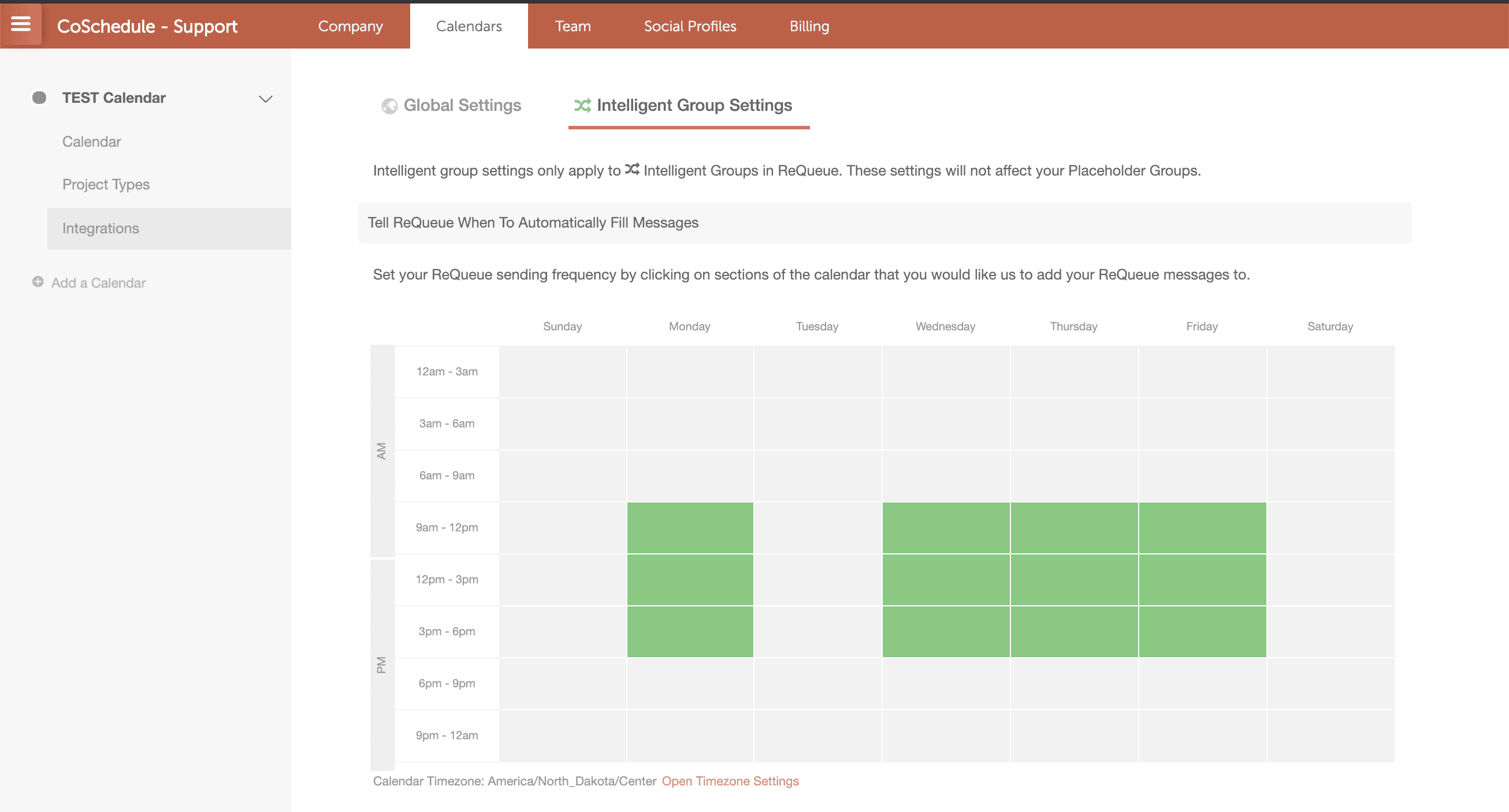Click Tell ReQueue When To Automatically Fill header
The height and width of the screenshot is (812, 1509).
pos(884,223)
